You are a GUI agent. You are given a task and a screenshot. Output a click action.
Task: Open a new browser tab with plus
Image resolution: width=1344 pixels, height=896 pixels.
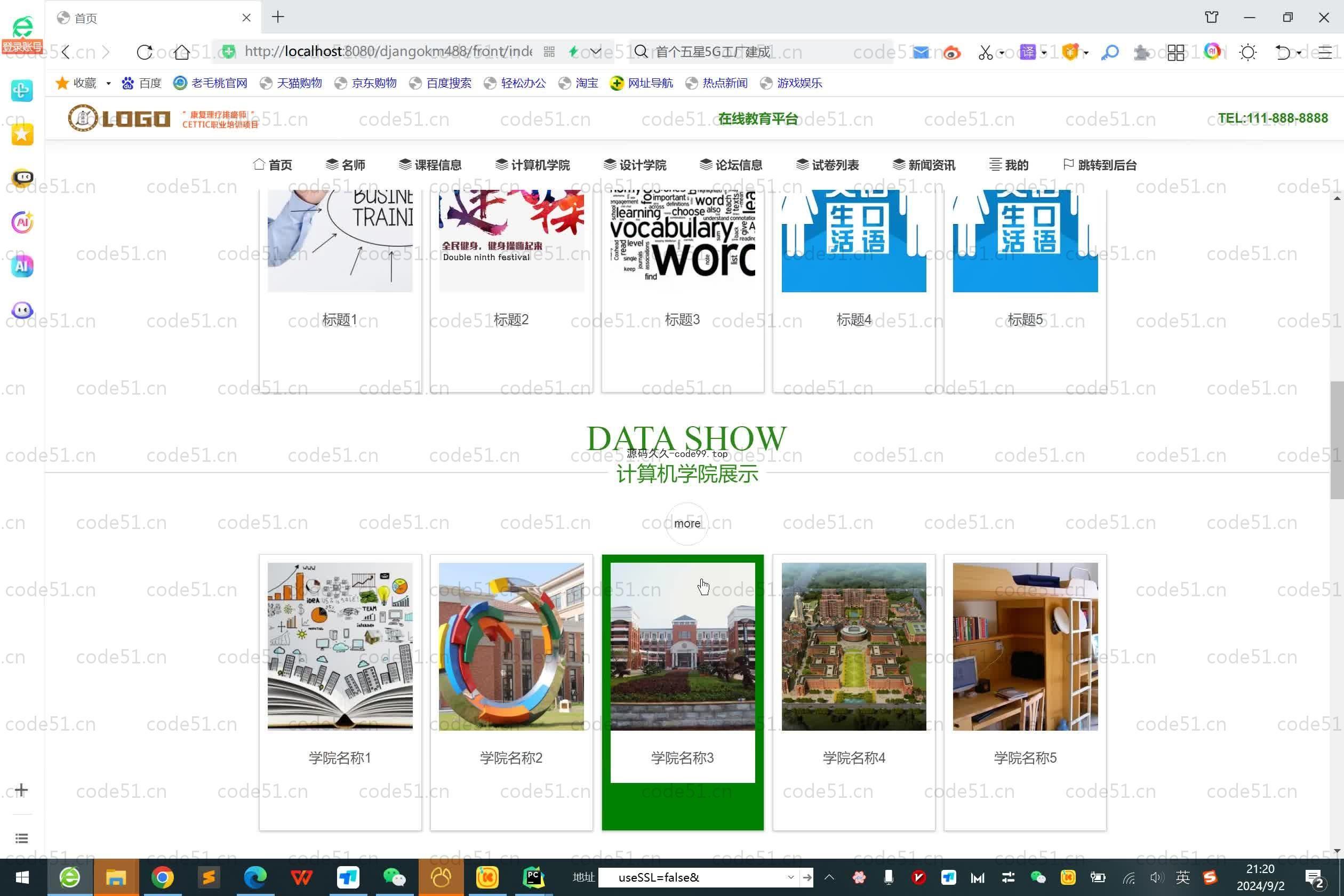(x=278, y=17)
